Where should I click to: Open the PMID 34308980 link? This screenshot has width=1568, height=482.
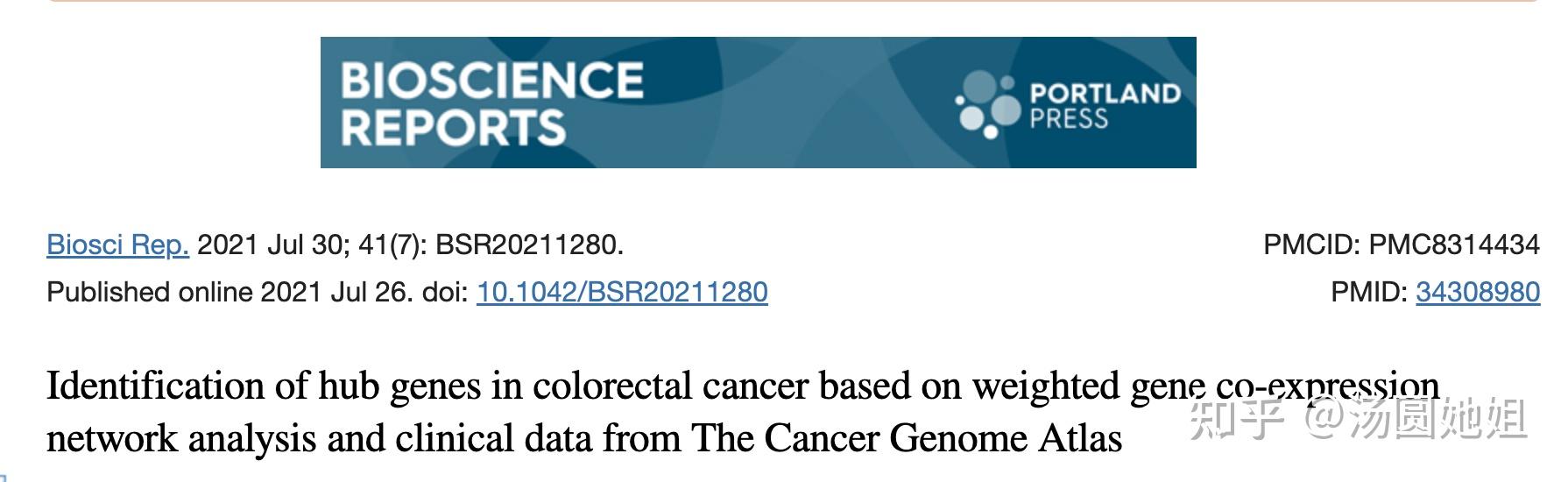pyautogui.click(x=1478, y=292)
